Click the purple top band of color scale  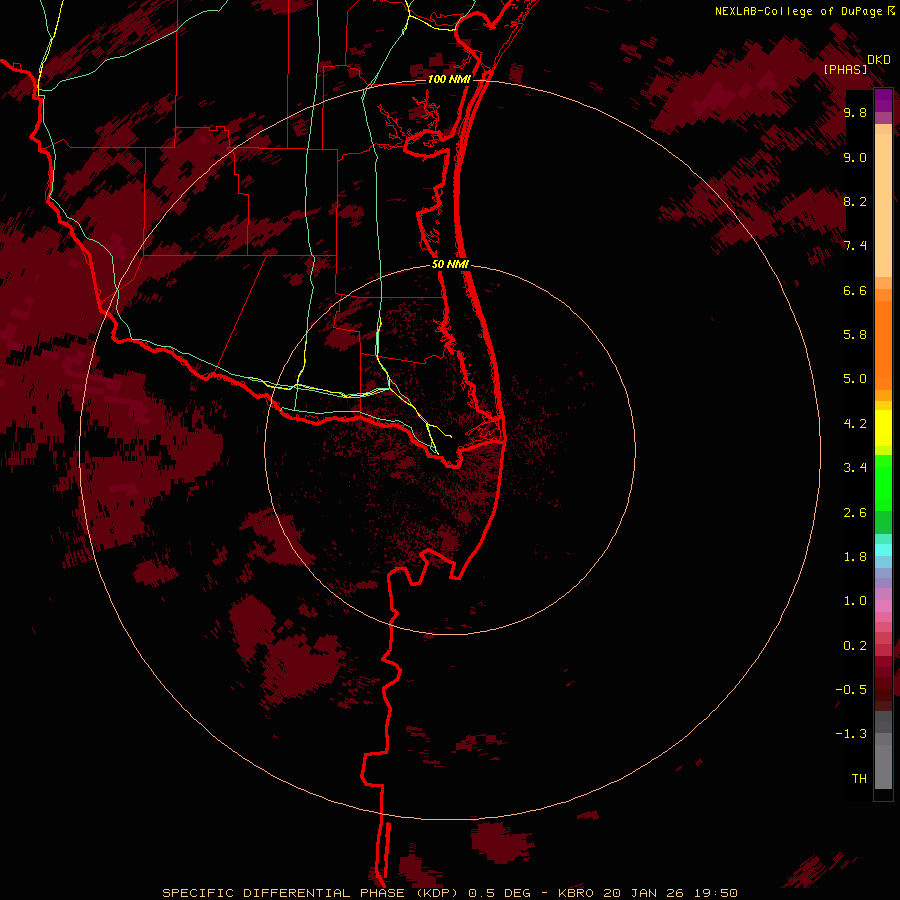click(883, 100)
